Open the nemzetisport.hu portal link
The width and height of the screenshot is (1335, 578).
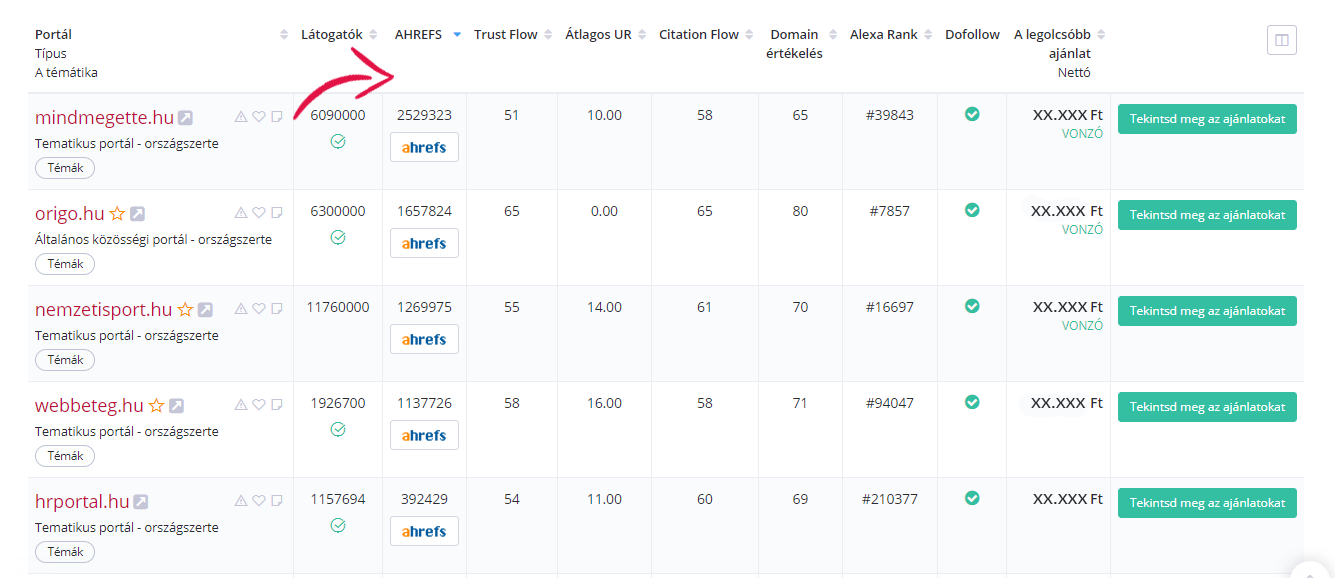click(x=104, y=309)
